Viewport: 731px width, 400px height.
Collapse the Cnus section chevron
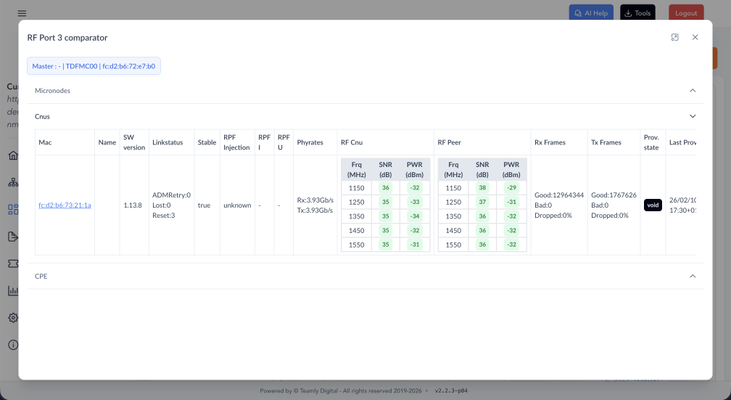(692, 116)
